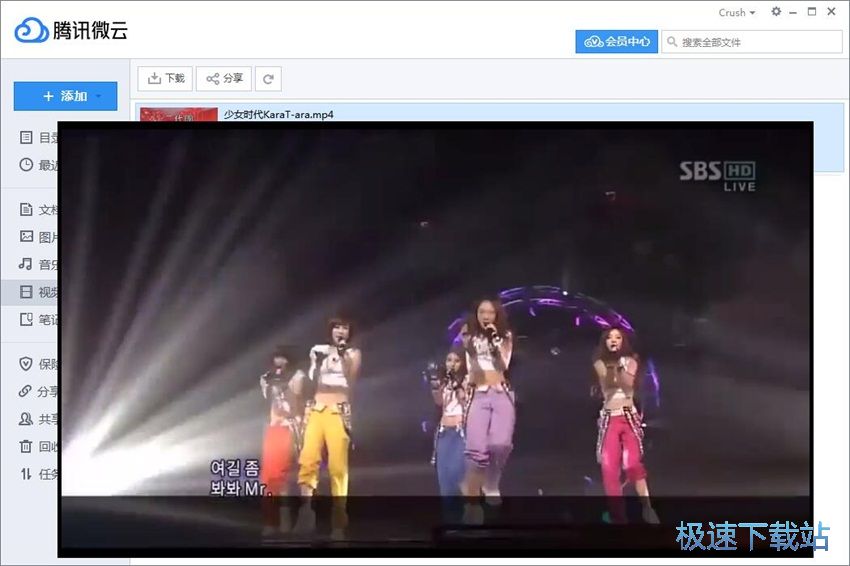Select the 视频 video sidebar icon
850x566 pixels.
coord(26,292)
